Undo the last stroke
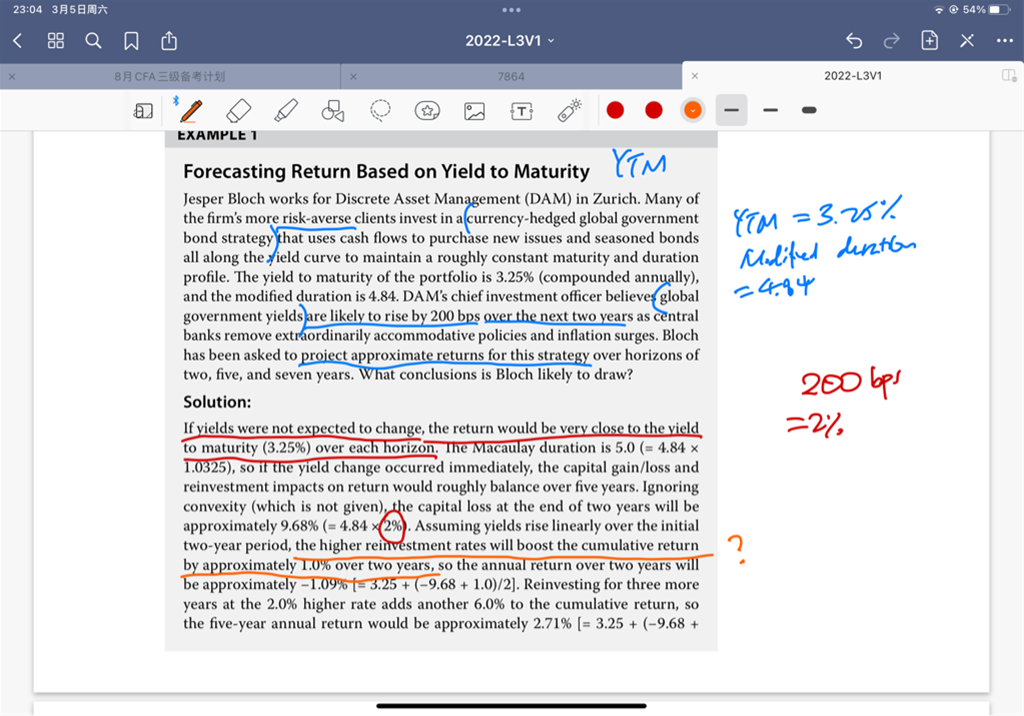The image size is (1024, 716). click(854, 41)
